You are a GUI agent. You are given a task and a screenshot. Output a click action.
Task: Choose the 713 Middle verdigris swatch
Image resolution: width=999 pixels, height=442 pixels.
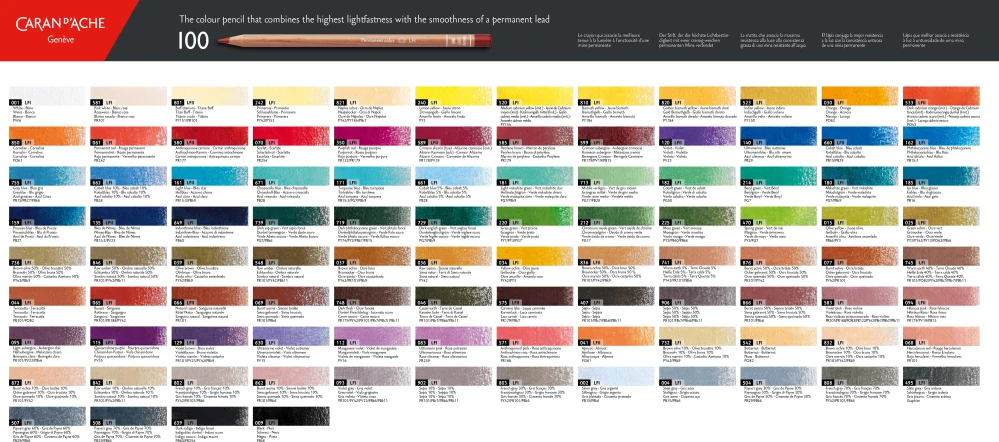(616, 176)
